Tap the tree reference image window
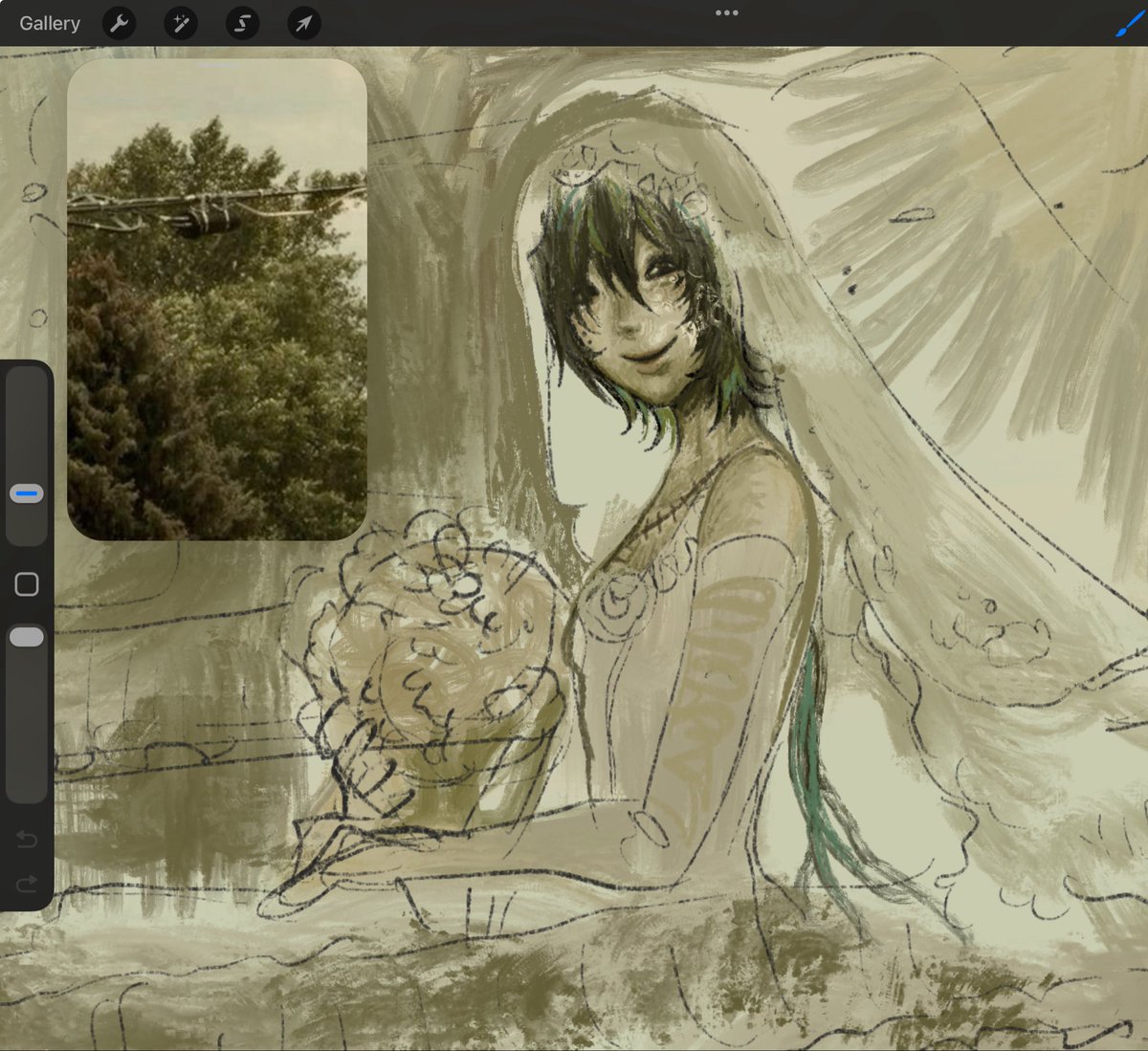 (217, 299)
